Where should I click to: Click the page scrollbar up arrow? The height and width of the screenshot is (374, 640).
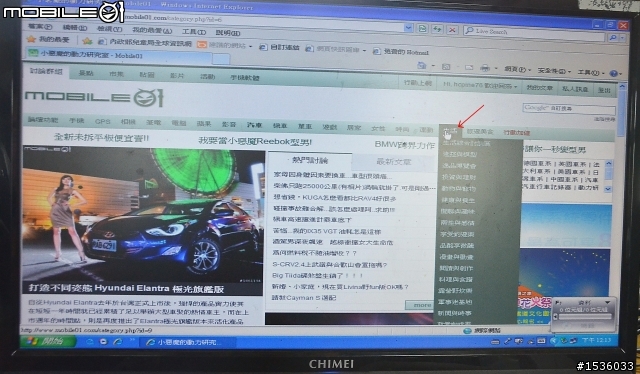pyautogui.click(x=622, y=87)
